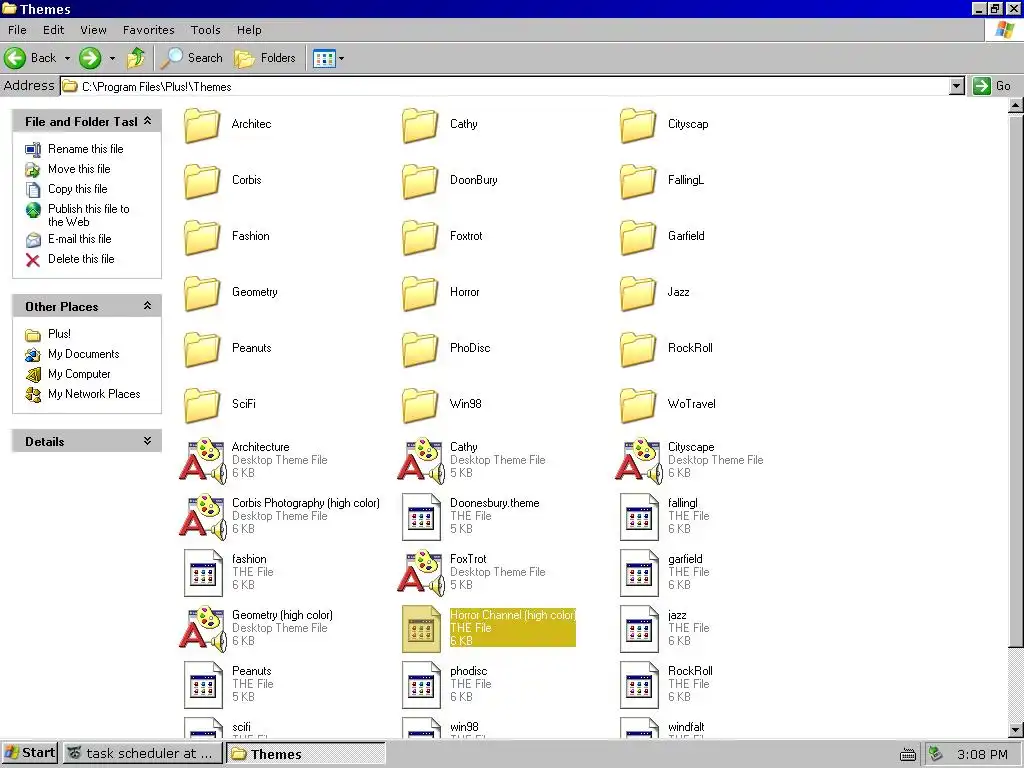Select the Cityscap folder icon

pyautogui.click(x=638, y=125)
